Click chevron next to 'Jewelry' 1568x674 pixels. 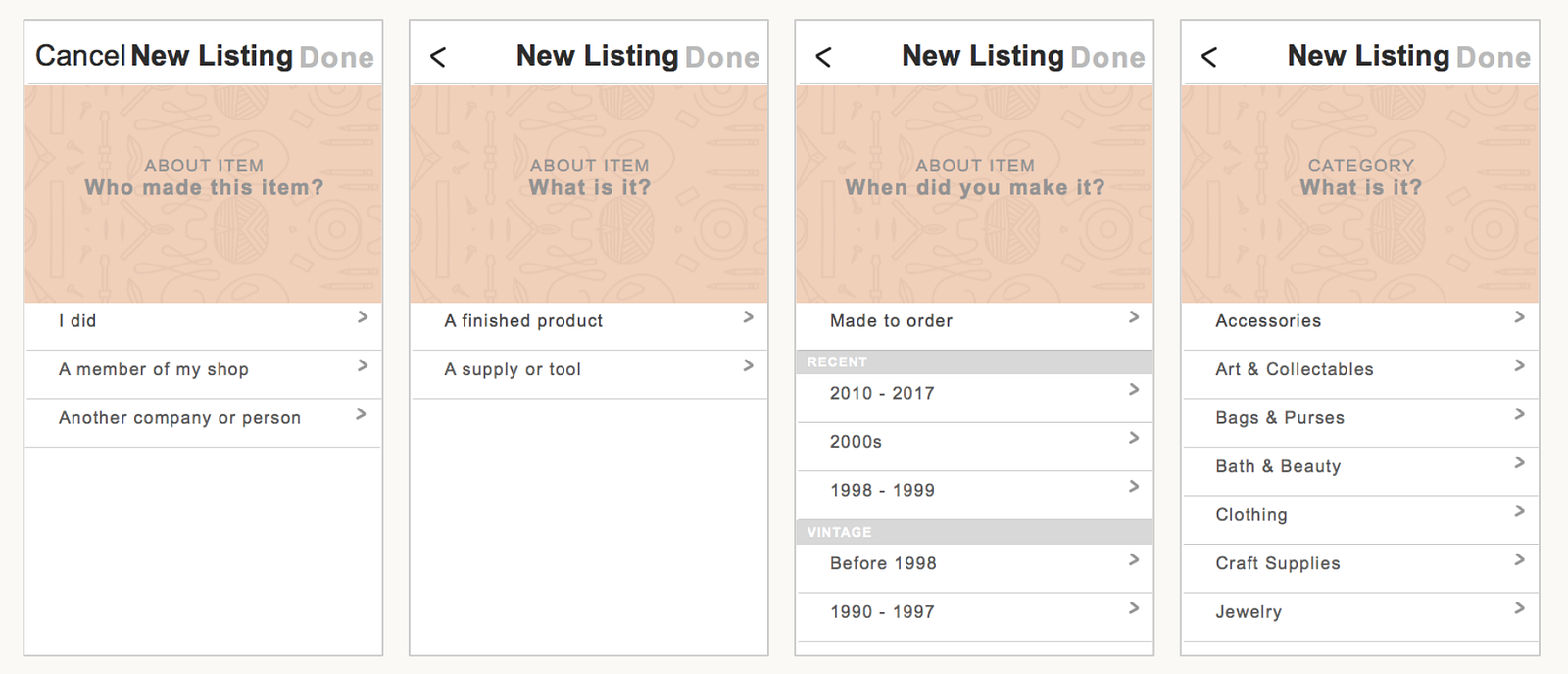[x=1519, y=608]
